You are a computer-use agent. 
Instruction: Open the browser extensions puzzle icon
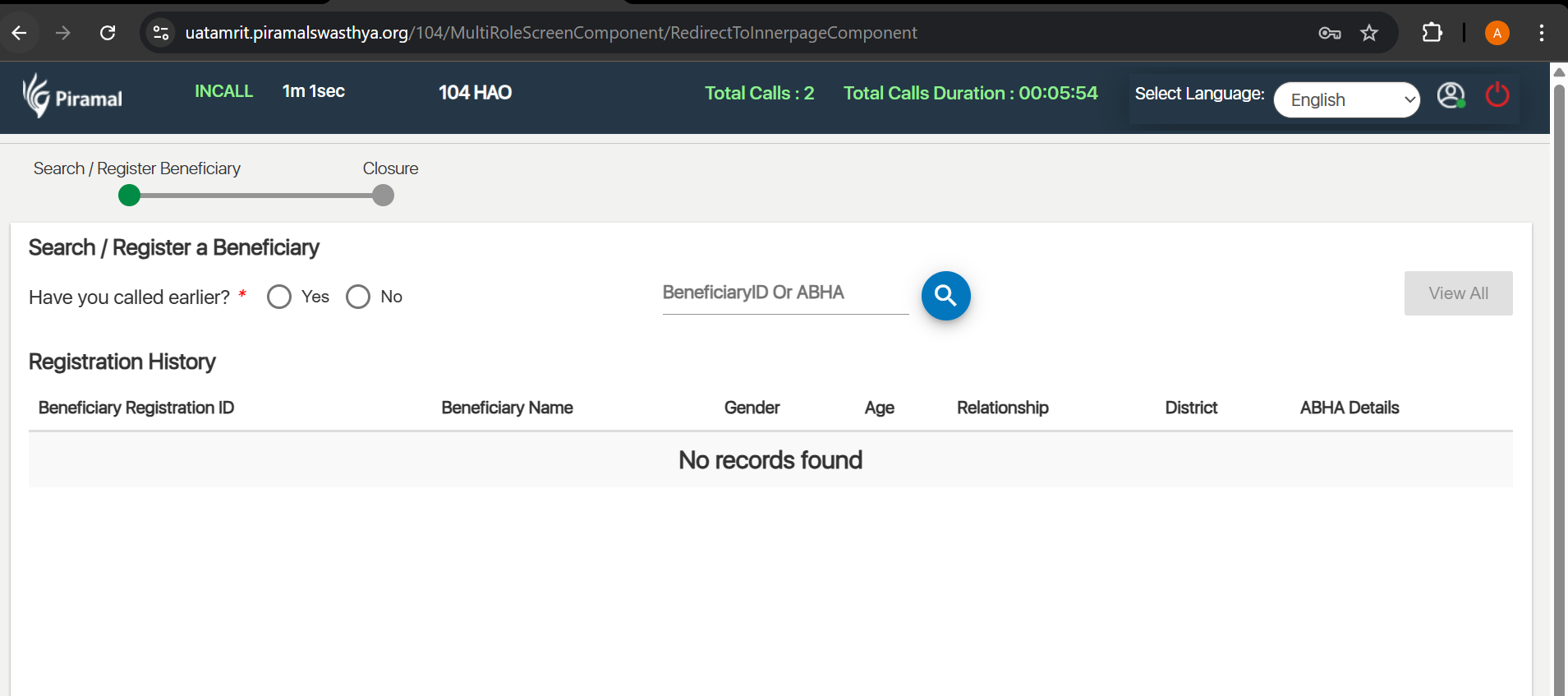[x=1432, y=33]
